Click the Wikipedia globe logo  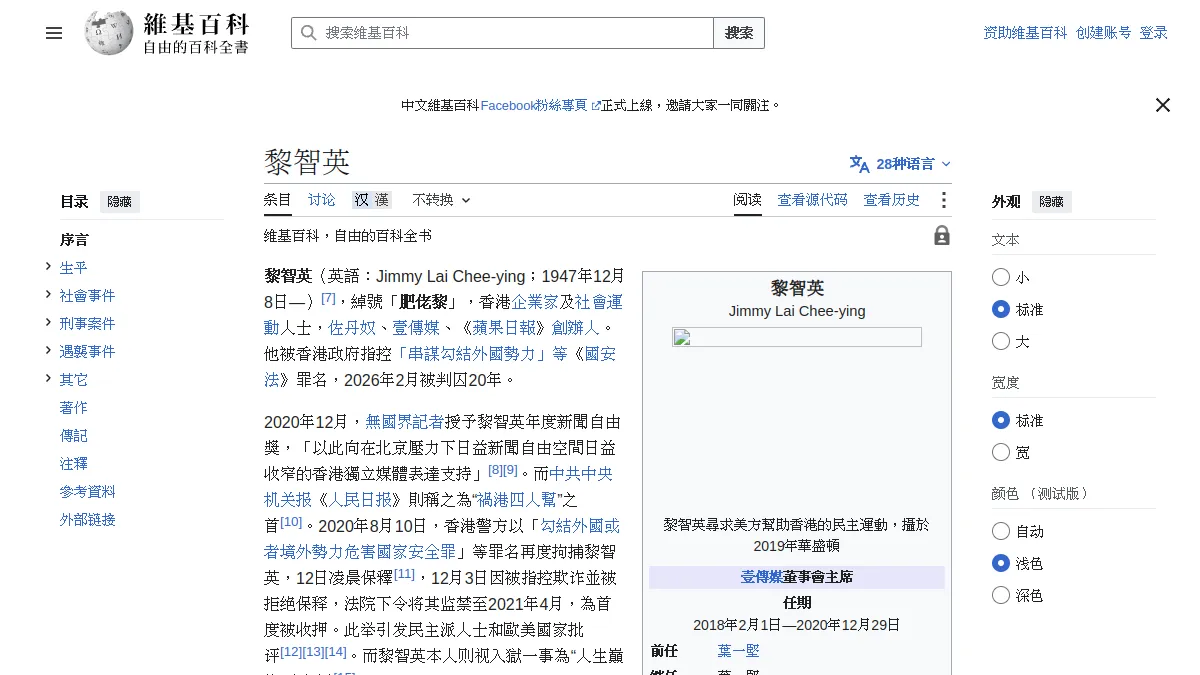tap(109, 33)
